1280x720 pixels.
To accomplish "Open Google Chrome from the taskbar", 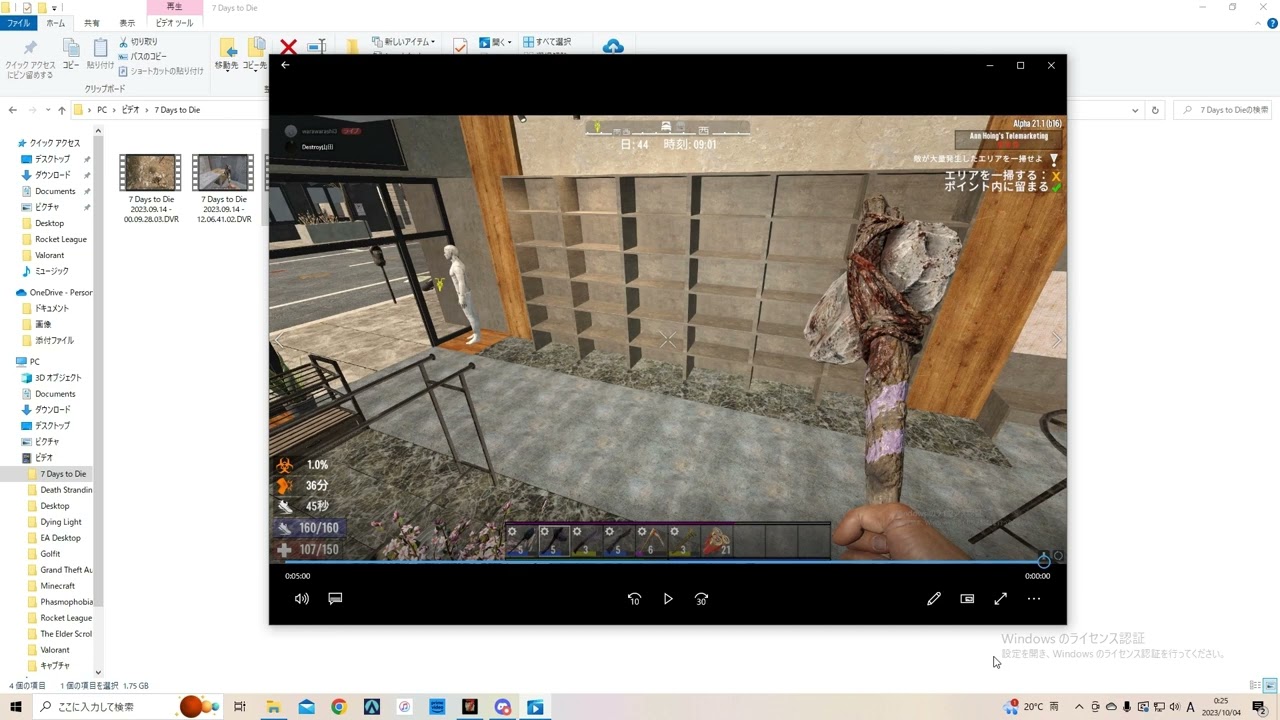I will pyautogui.click(x=339, y=707).
